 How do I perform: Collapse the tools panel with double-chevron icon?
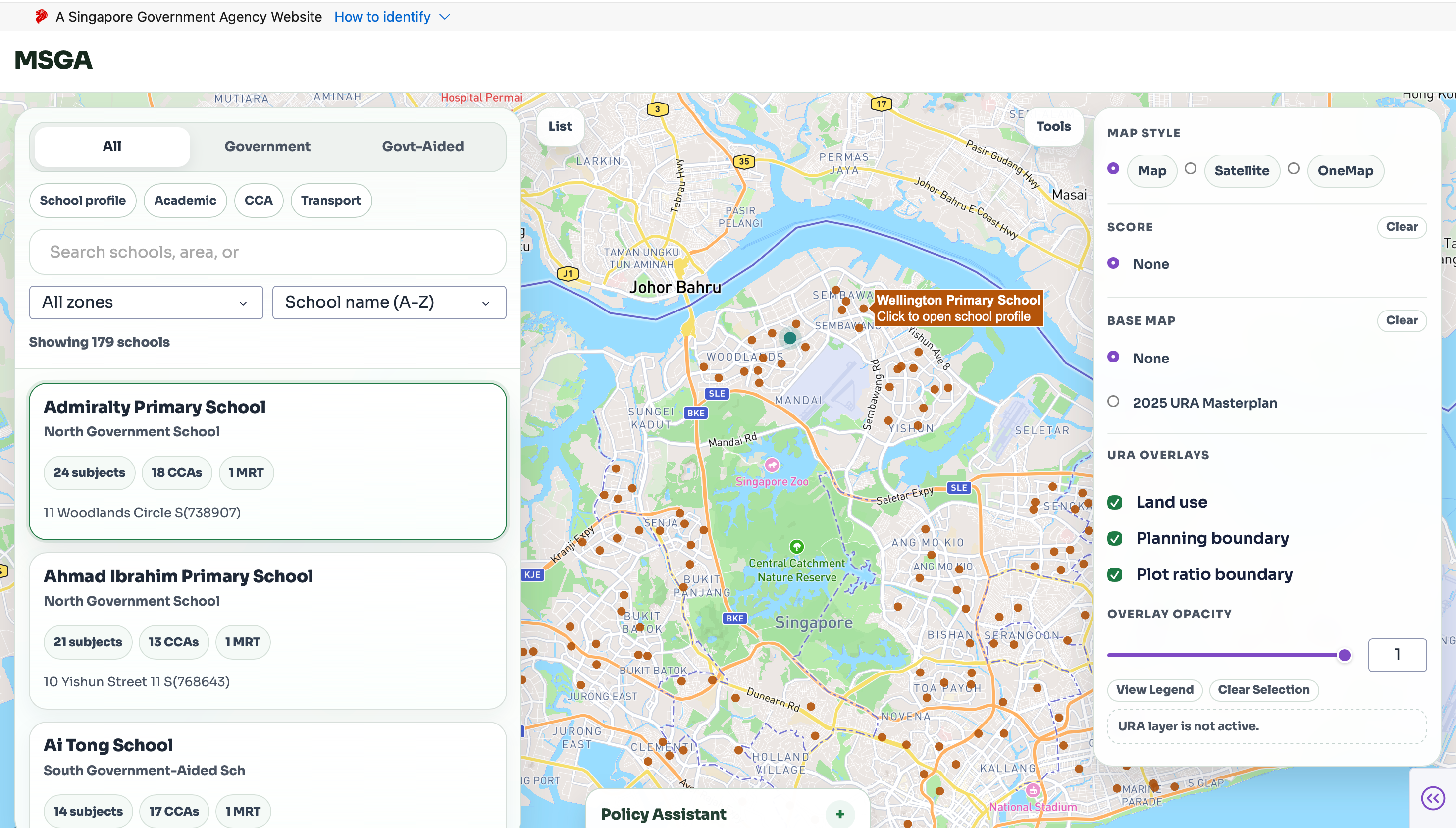point(1433,798)
